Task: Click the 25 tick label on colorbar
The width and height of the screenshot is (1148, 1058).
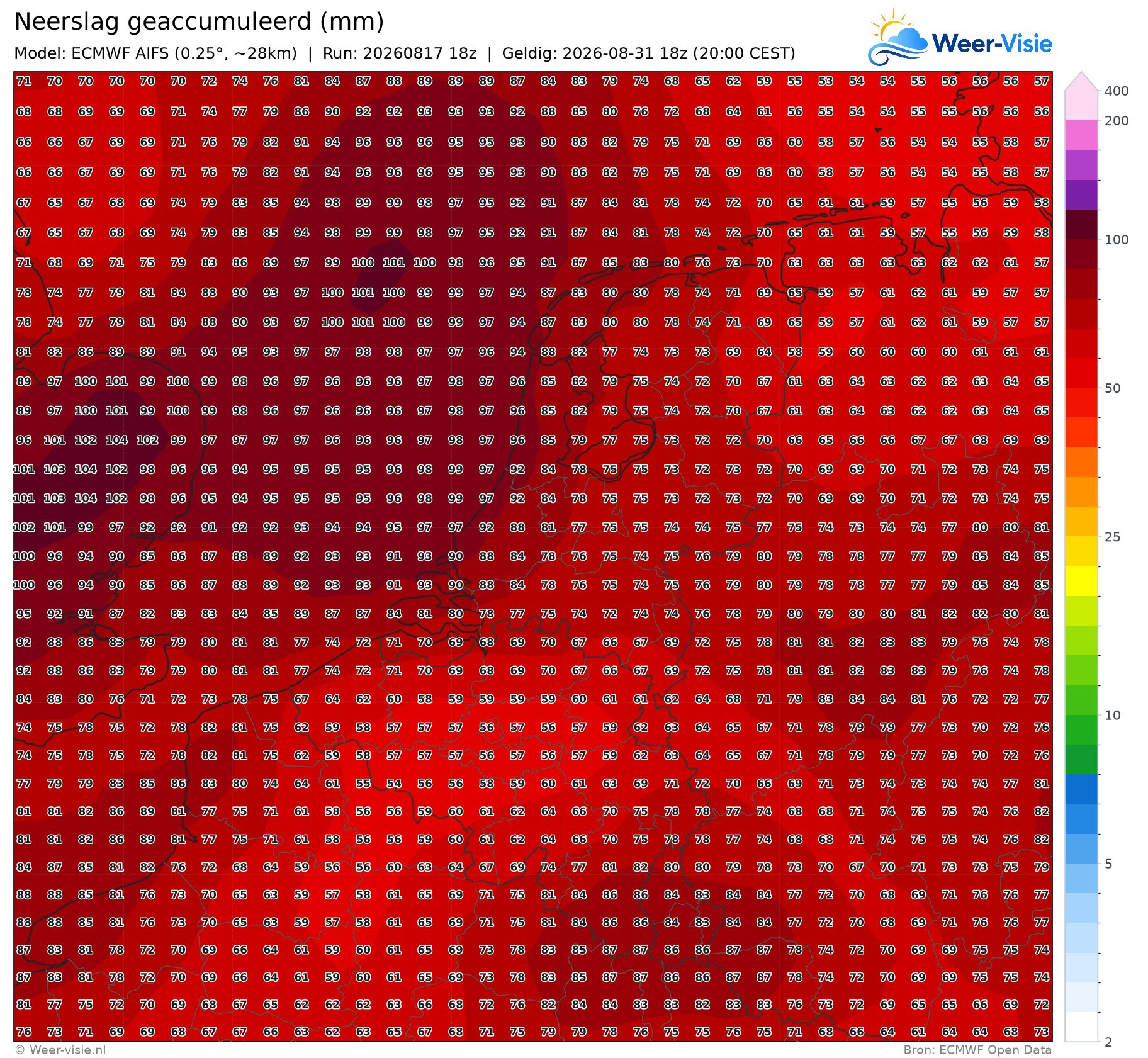Action: pos(1113,537)
